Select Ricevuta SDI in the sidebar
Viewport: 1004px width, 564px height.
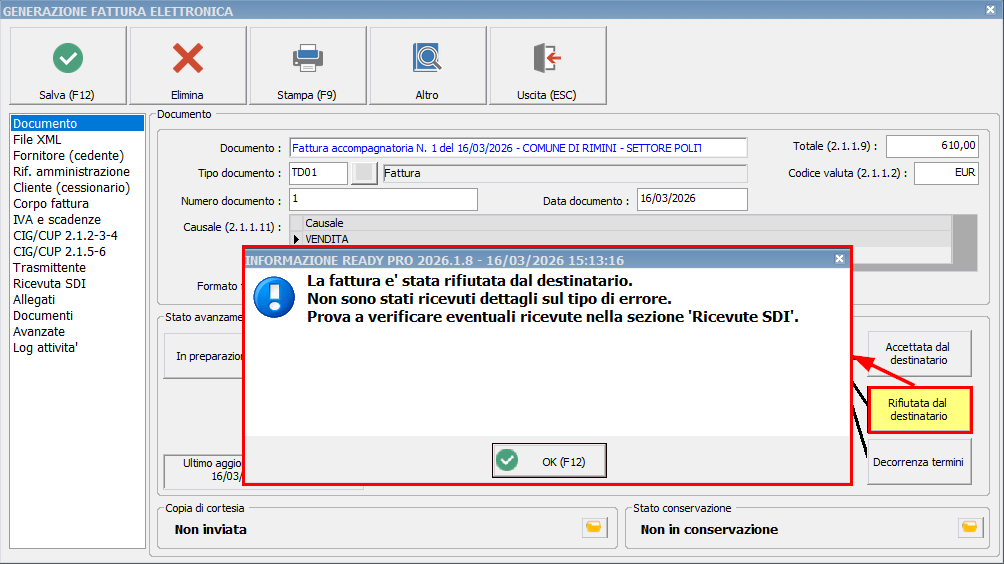pos(49,283)
